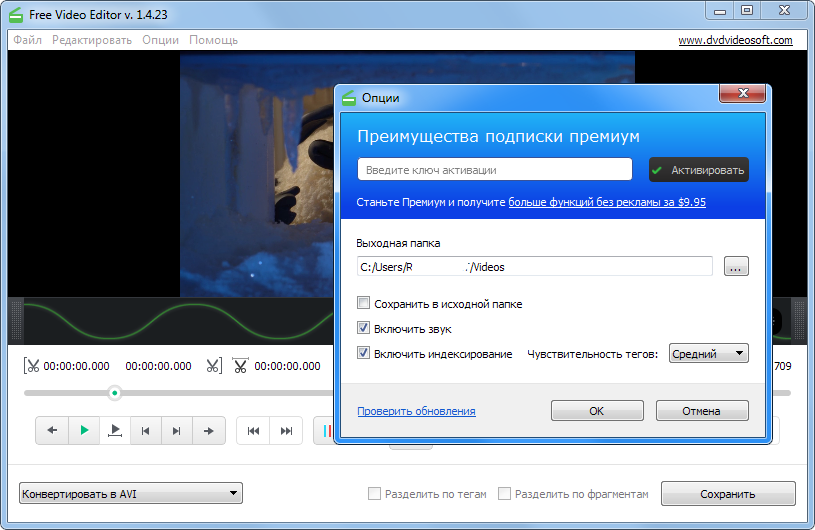Click the green checkmark on Активировать

click(x=657, y=170)
